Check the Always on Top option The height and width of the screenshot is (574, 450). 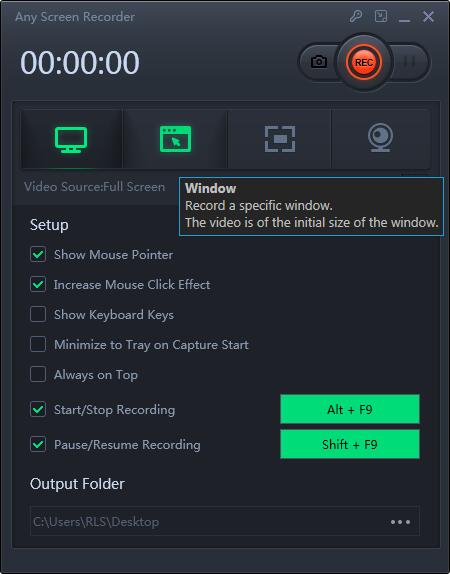pos(38,374)
